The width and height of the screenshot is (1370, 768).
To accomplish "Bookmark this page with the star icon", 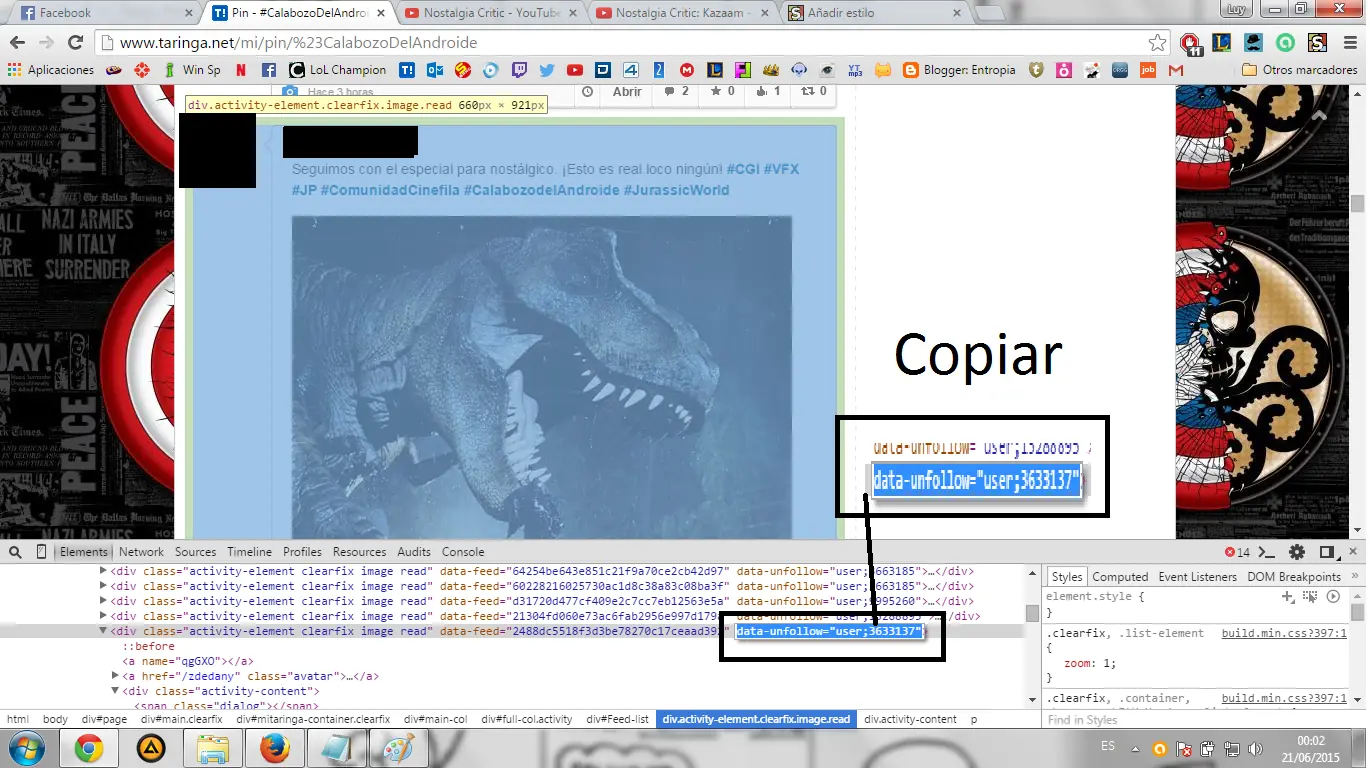I will [1157, 43].
